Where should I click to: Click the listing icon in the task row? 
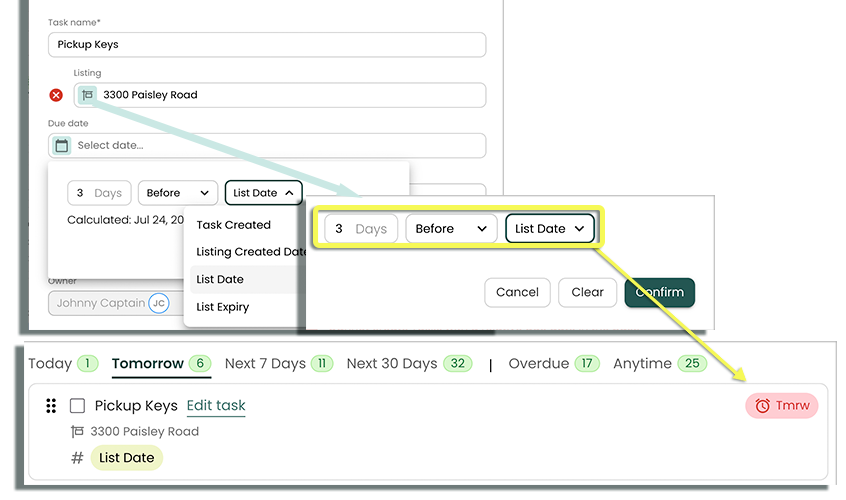[x=77, y=432]
